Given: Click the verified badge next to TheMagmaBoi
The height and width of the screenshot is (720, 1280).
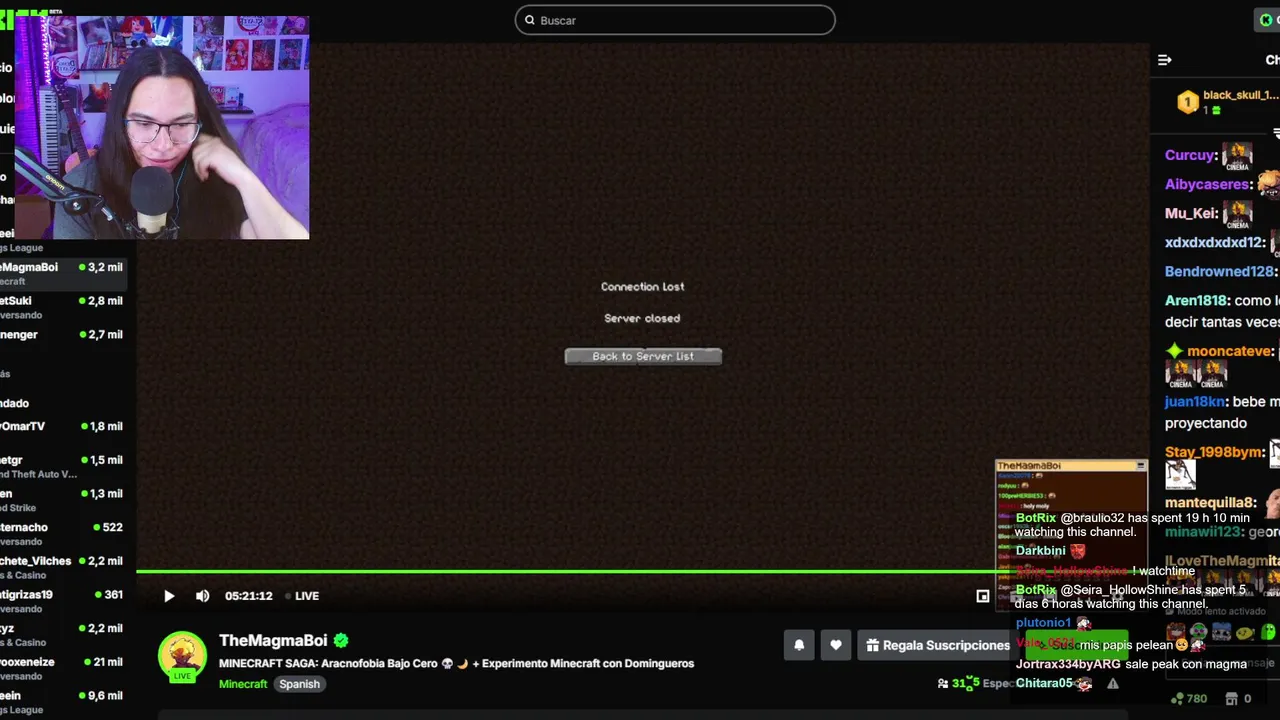Looking at the screenshot, I should click(341, 640).
